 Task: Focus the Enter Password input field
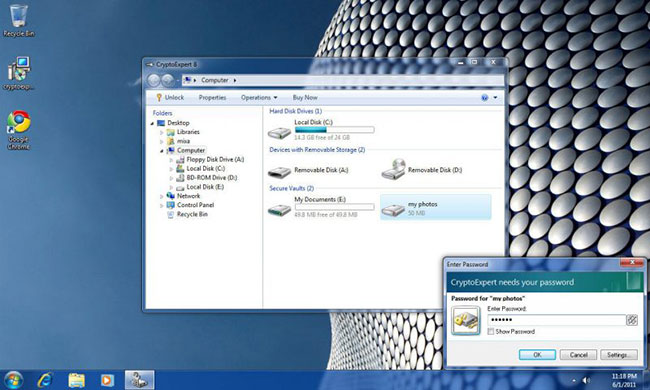pos(556,320)
